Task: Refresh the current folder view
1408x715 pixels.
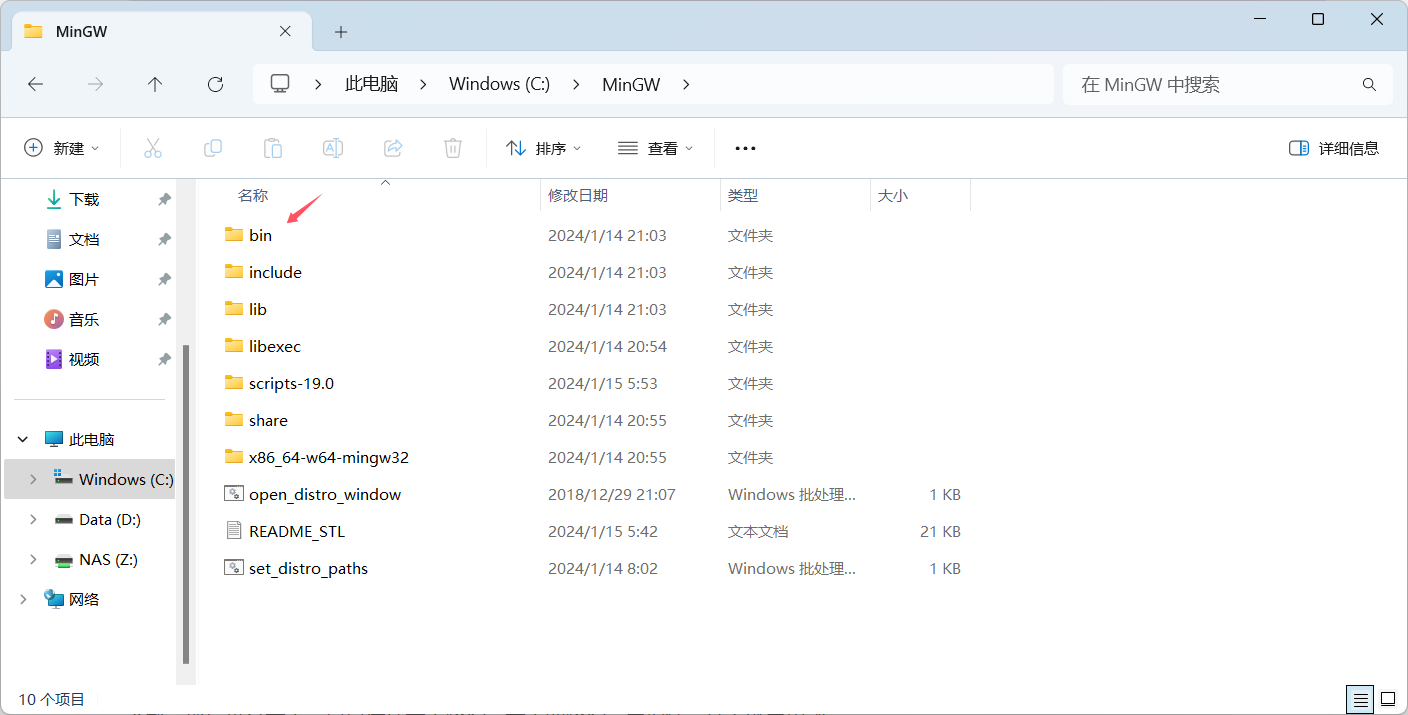Action: [215, 85]
